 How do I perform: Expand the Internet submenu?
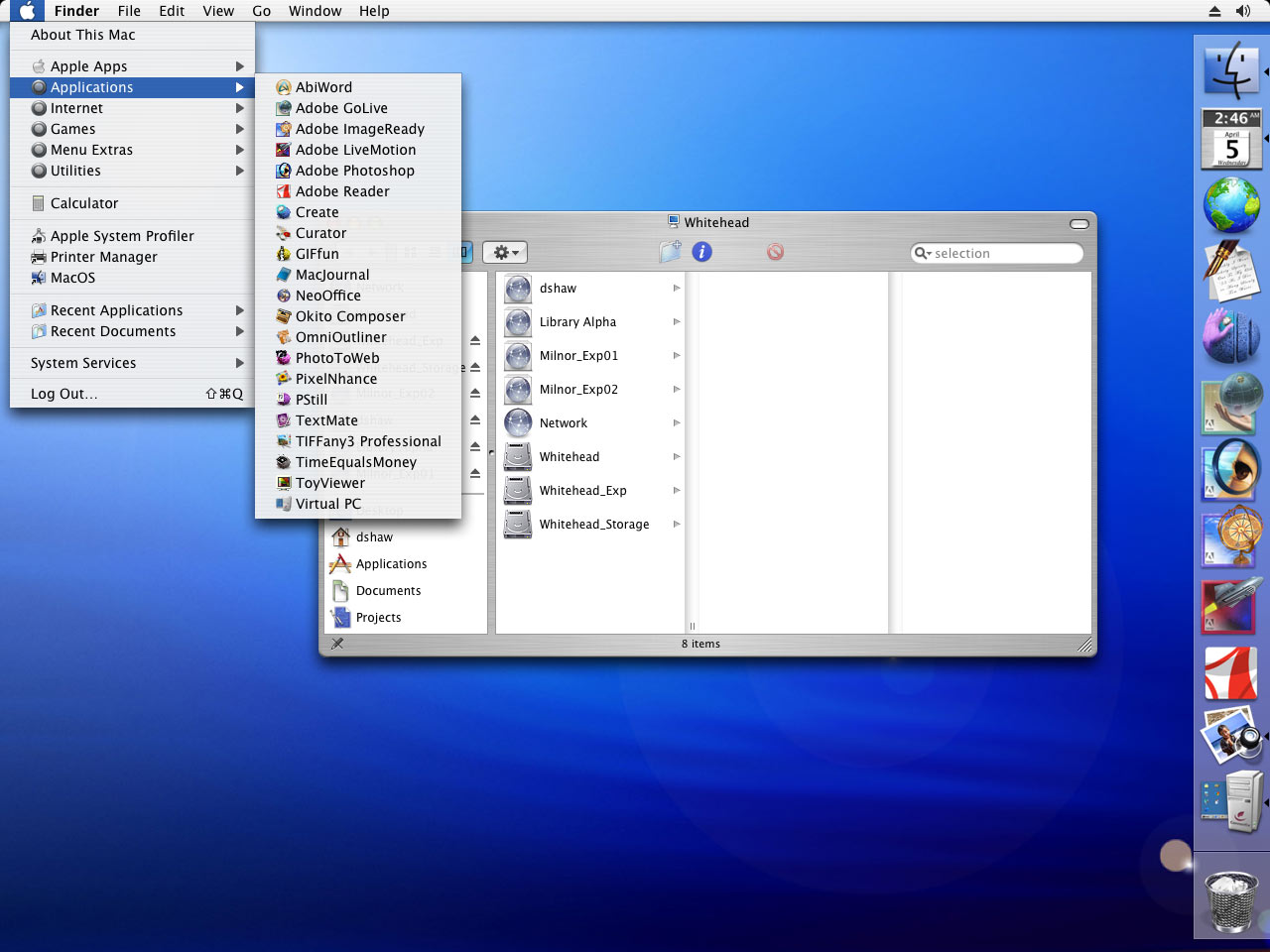[132, 108]
